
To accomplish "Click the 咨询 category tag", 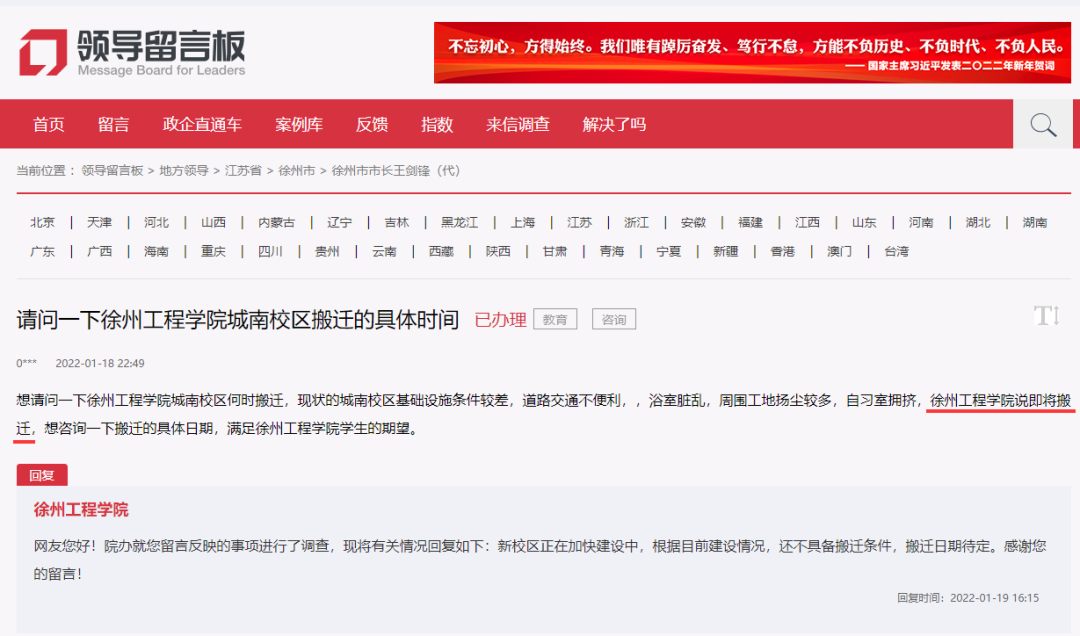I will point(613,318).
